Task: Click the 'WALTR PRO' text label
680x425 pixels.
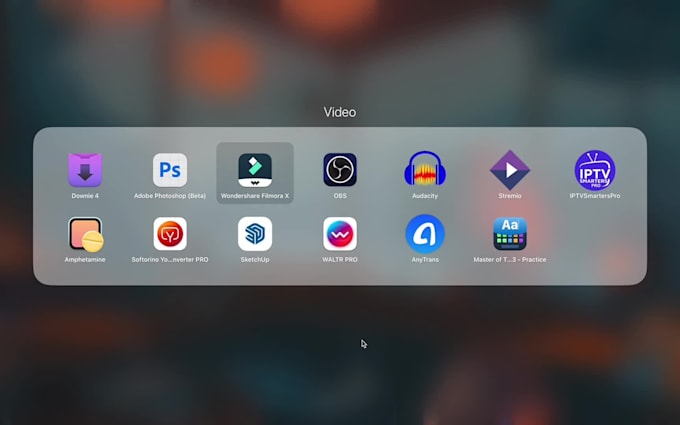Action: click(340, 260)
